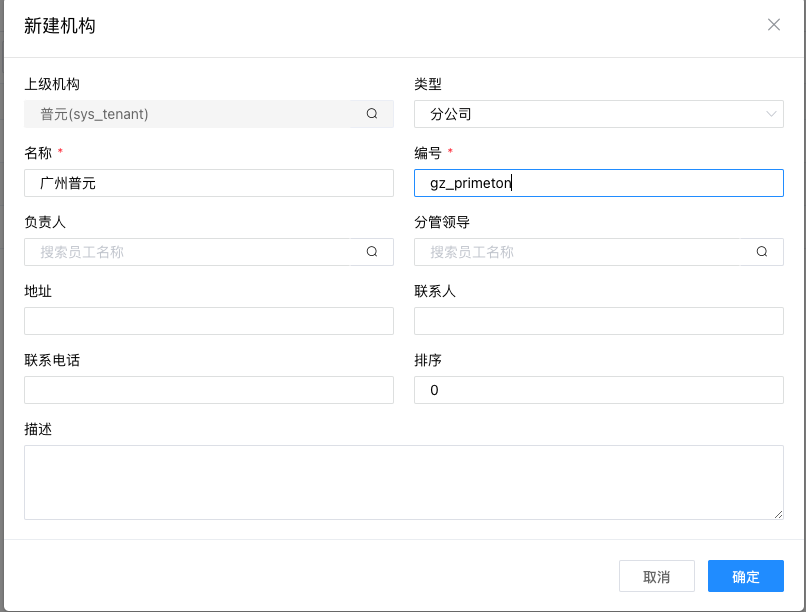806x612 pixels.
Task: Click the textarea resize handle
Action: coord(779,516)
